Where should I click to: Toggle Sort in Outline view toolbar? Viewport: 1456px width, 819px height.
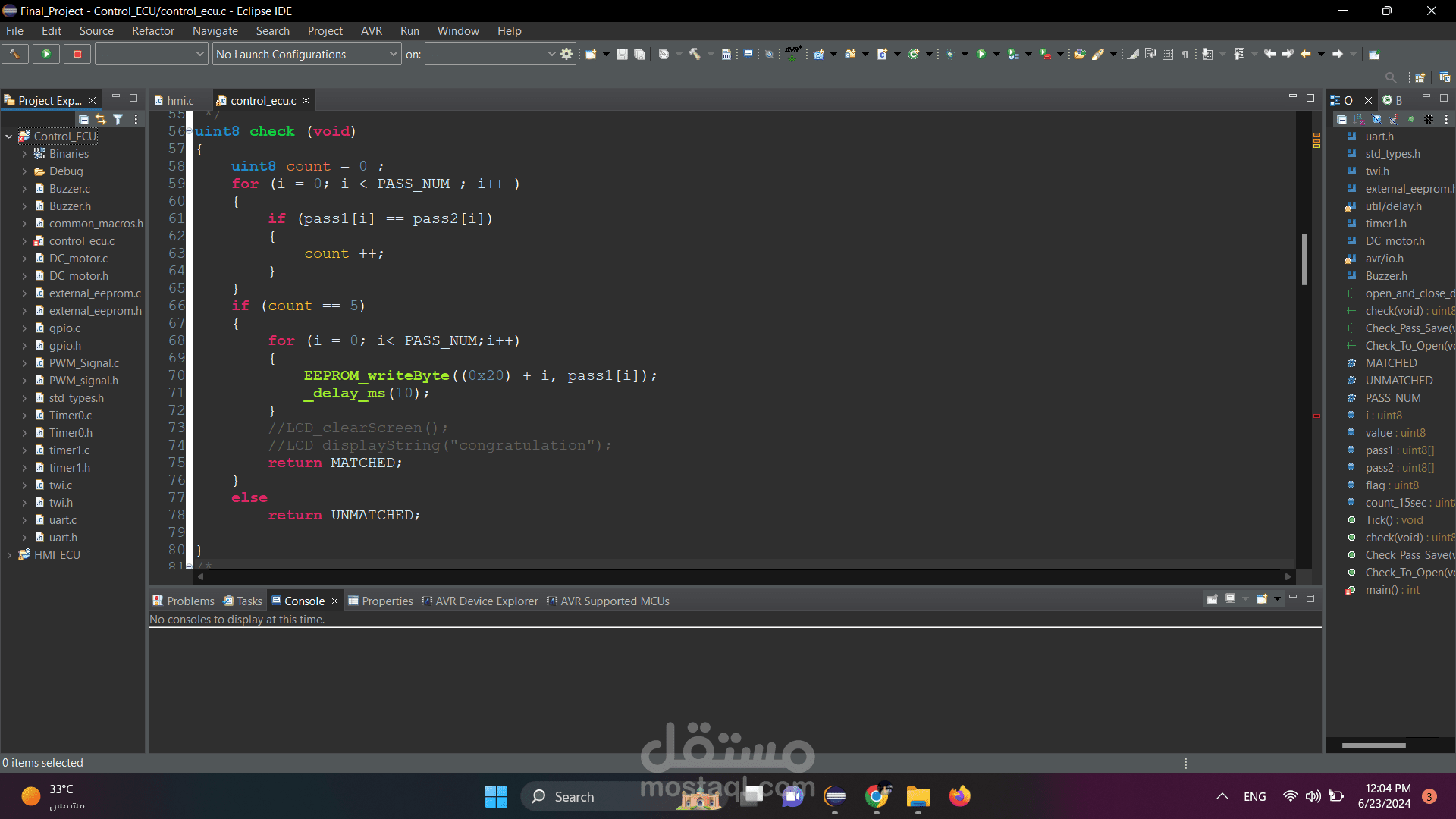[x=1359, y=119]
